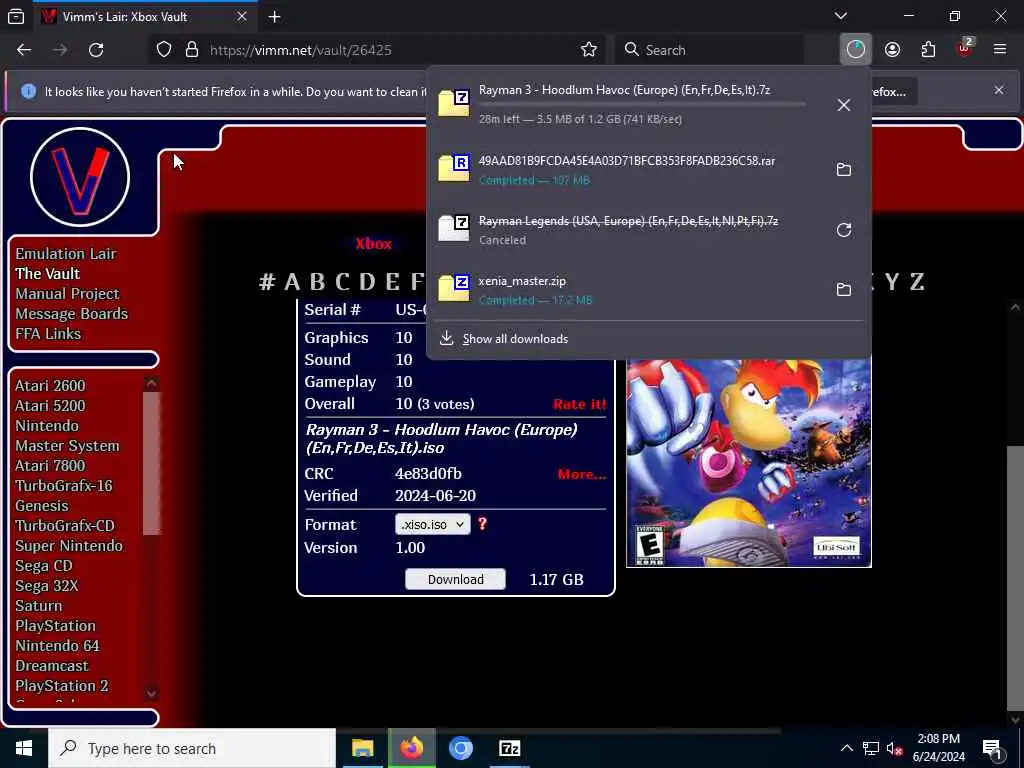The width and height of the screenshot is (1024, 768).
Task: Open the tracking protection shield icon
Action: (x=163, y=50)
